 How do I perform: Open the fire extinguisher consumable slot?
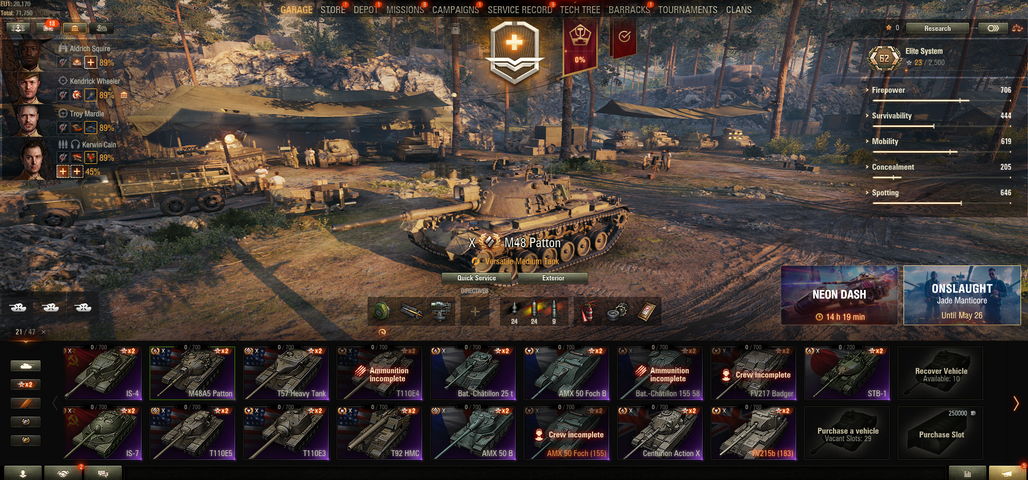coord(587,311)
